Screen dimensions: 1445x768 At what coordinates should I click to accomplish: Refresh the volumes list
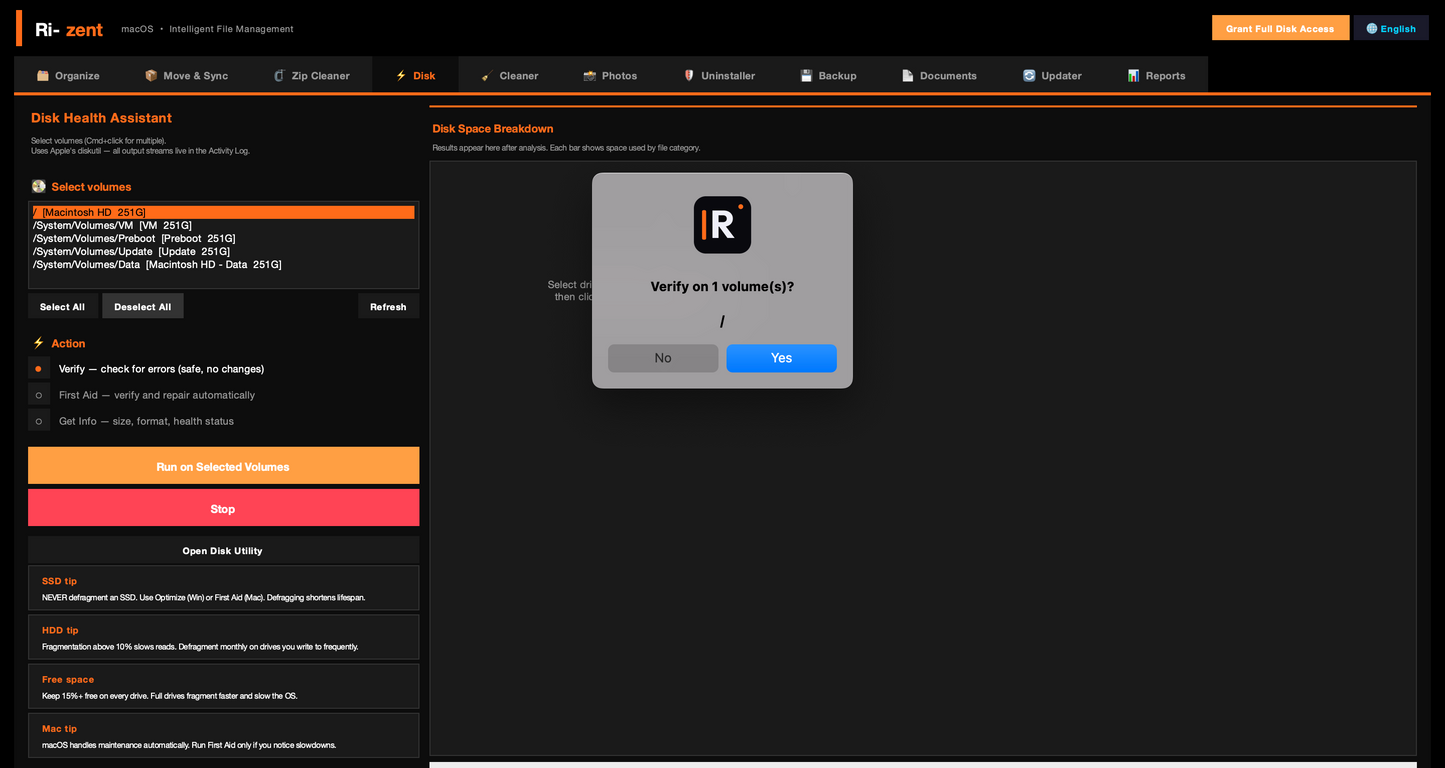coord(388,306)
